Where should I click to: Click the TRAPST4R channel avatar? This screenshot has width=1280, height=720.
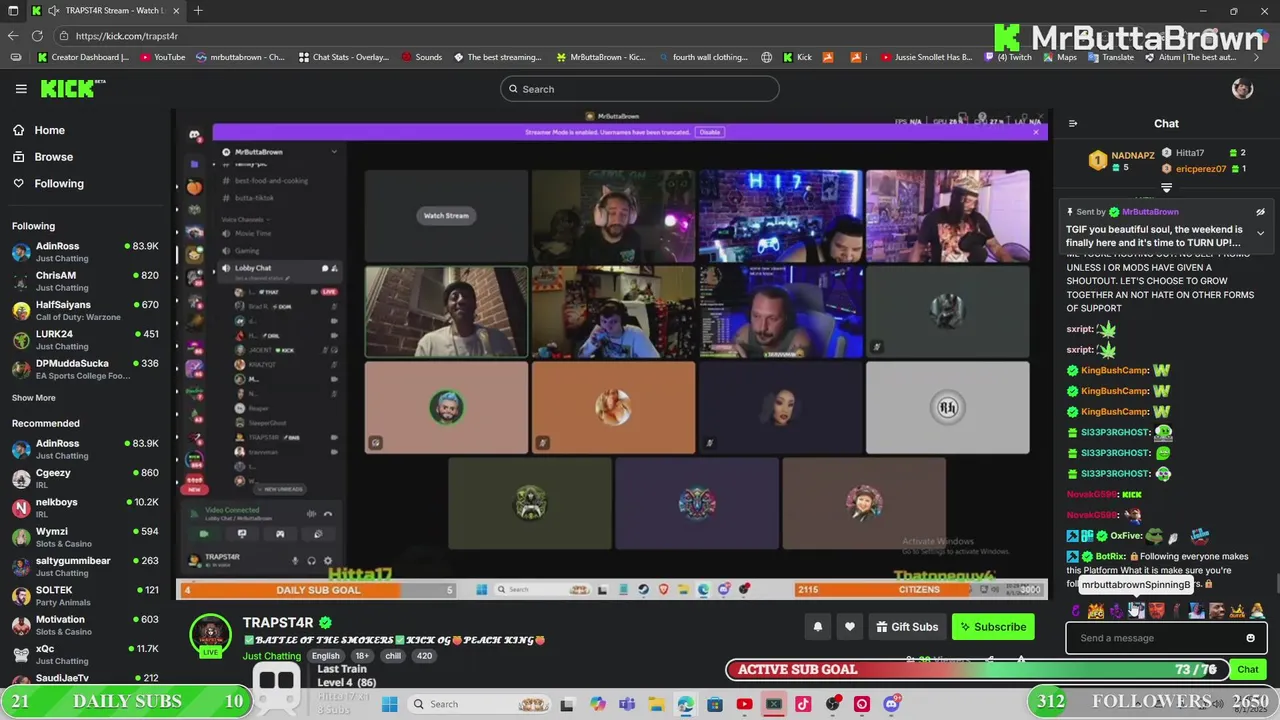pyautogui.click(x=211, y=634)
